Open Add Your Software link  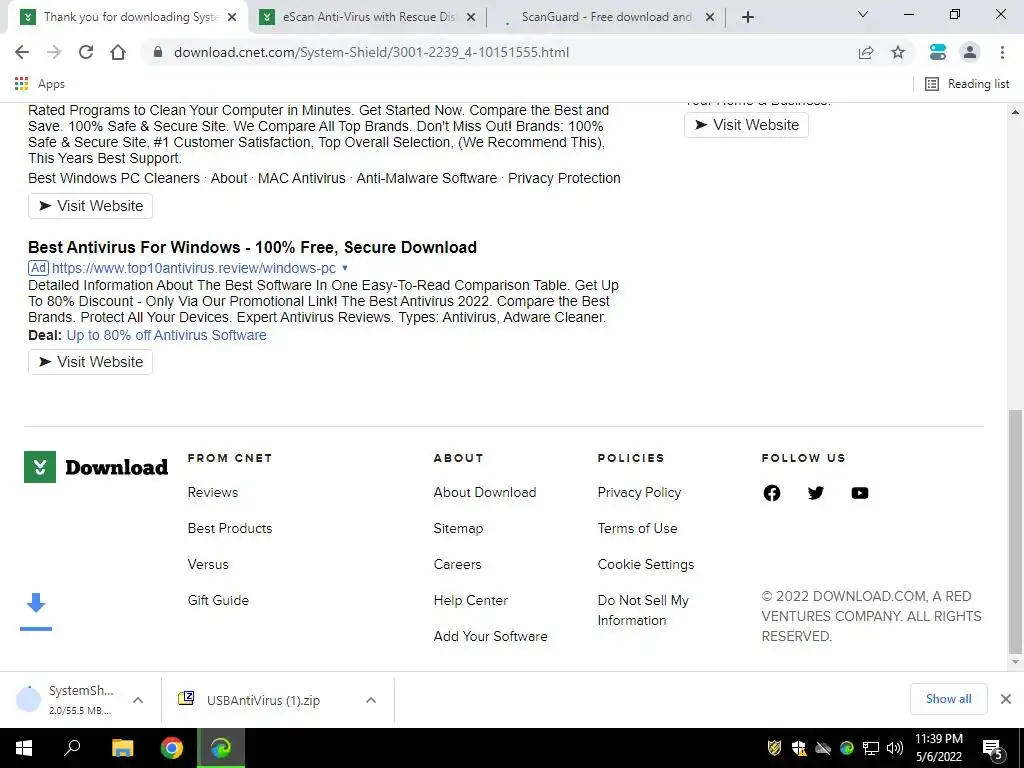point(490,636)
